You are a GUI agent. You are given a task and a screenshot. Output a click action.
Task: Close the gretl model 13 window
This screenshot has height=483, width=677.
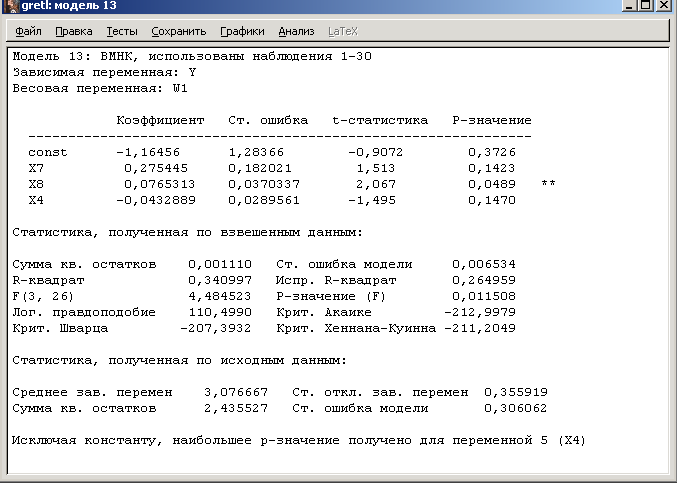pyautogui.click(x=664, y=5)
